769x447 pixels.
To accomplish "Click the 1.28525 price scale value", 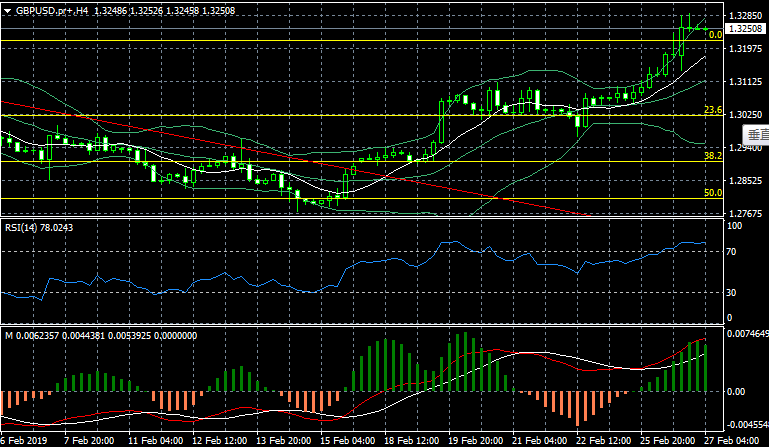I will click(745, 181).
